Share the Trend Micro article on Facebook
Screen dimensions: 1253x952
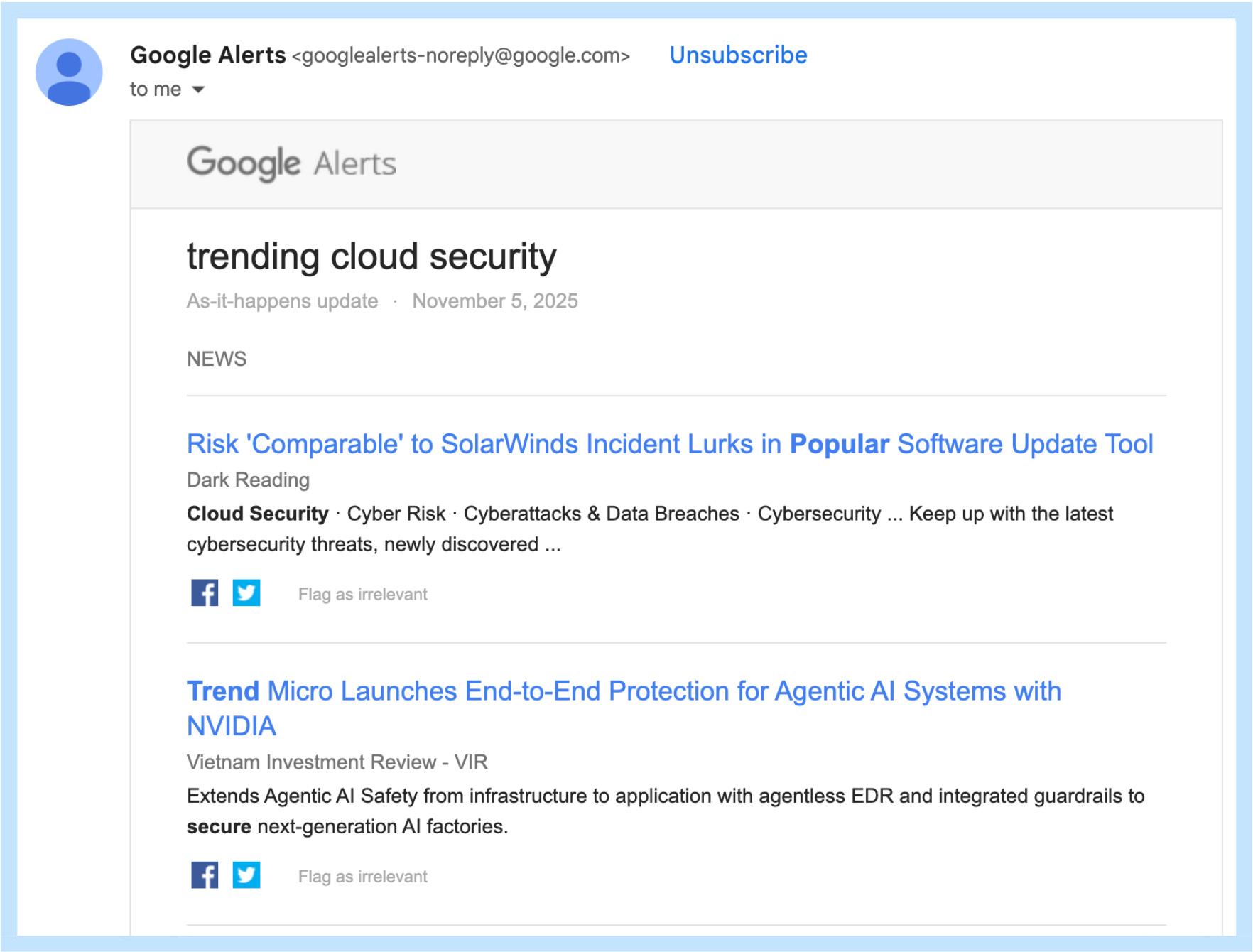pyautogui.click(x=205, y=875)
